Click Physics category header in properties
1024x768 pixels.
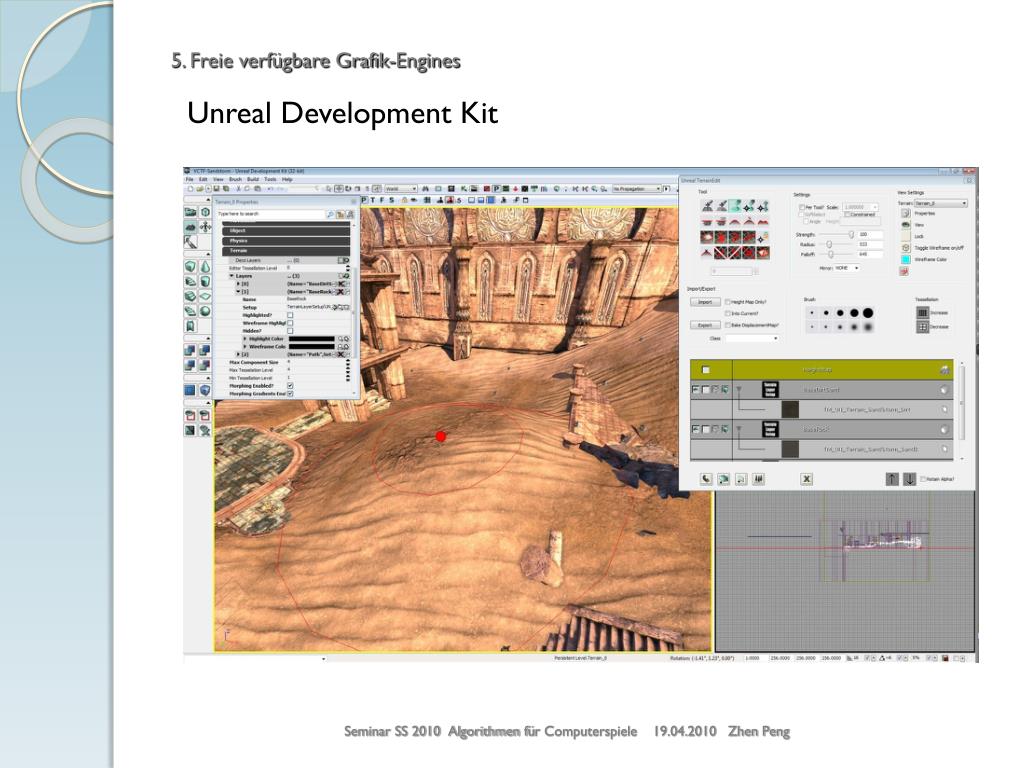tap(286, 241)
